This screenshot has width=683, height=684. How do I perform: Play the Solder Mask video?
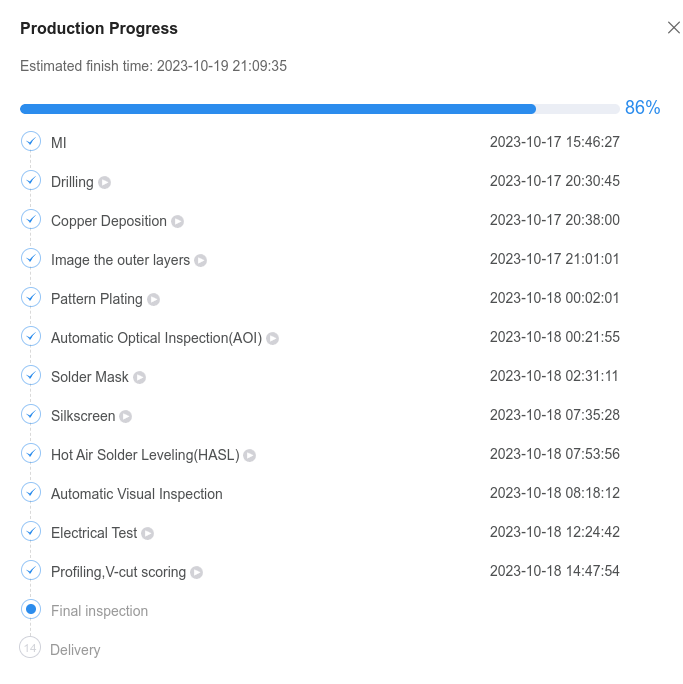pyautogui.click(x=139, y=377)
